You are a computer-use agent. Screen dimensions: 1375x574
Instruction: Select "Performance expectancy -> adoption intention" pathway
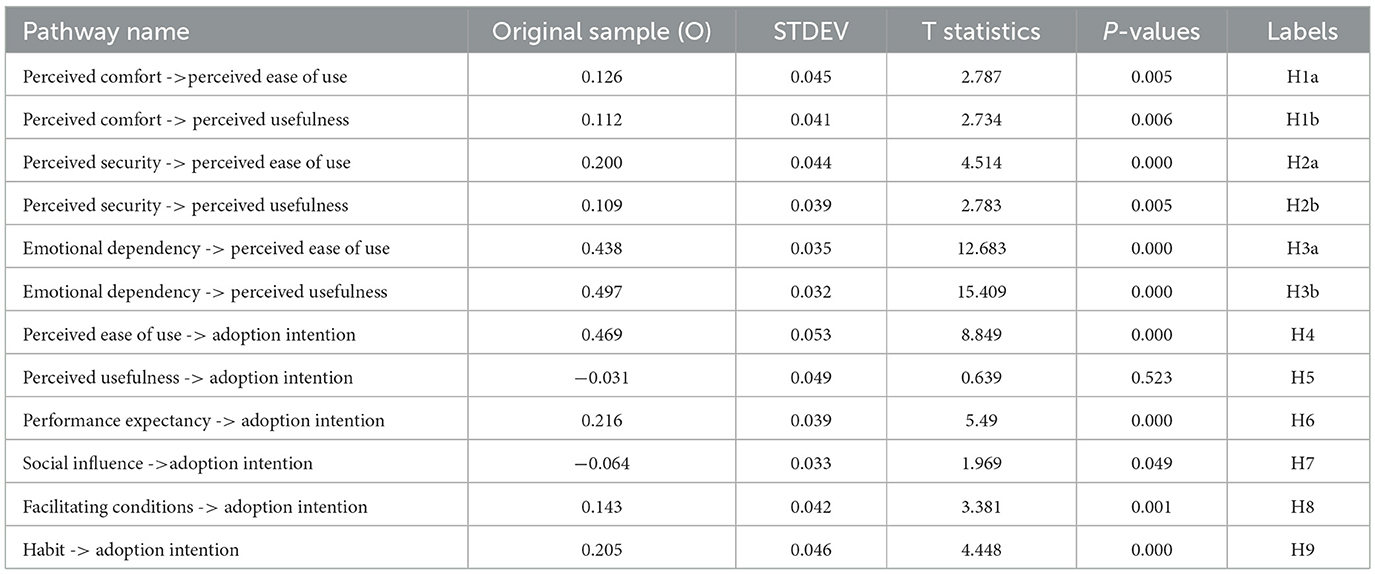pos(204,421)
